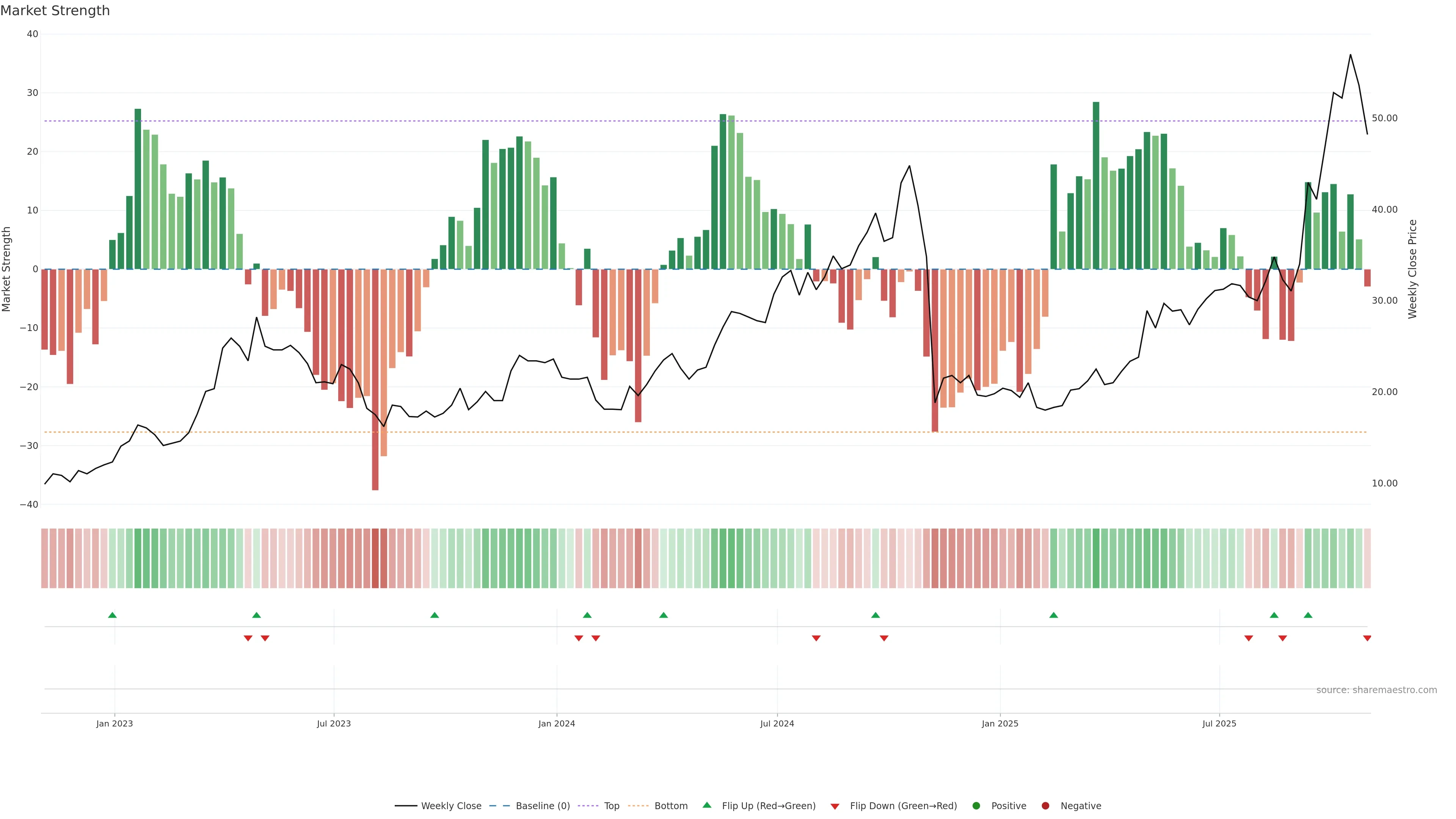Click the flip-down triangle just after Jul 2024
Viewport: 1456px width, 819px height.
(x=816, y=638)
